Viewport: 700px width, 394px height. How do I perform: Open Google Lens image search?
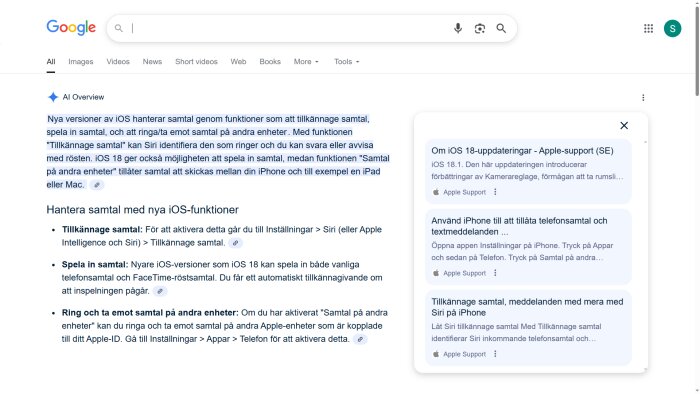[479, 29]
